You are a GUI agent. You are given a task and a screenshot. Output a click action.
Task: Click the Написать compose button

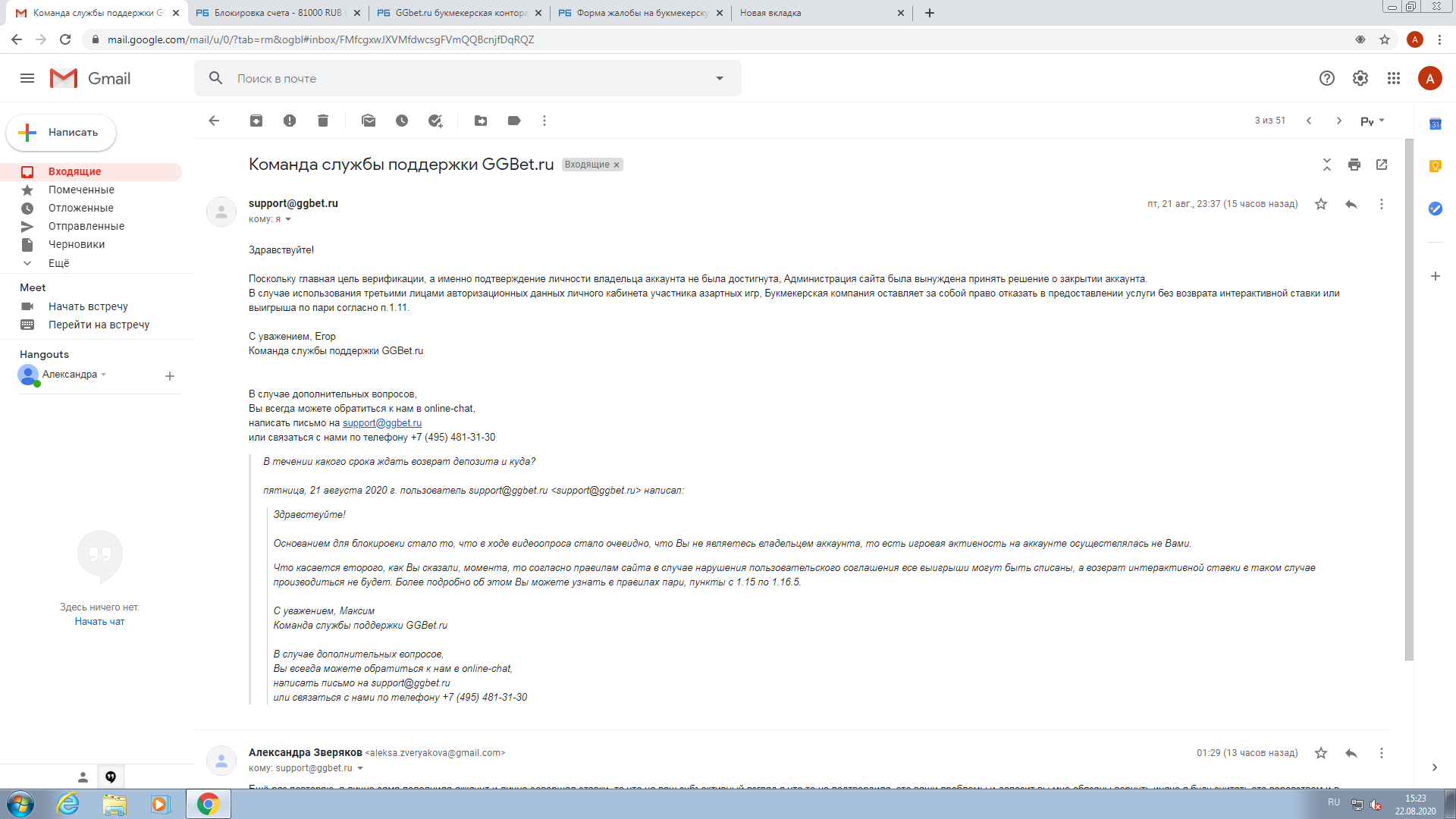coord(61,133)
